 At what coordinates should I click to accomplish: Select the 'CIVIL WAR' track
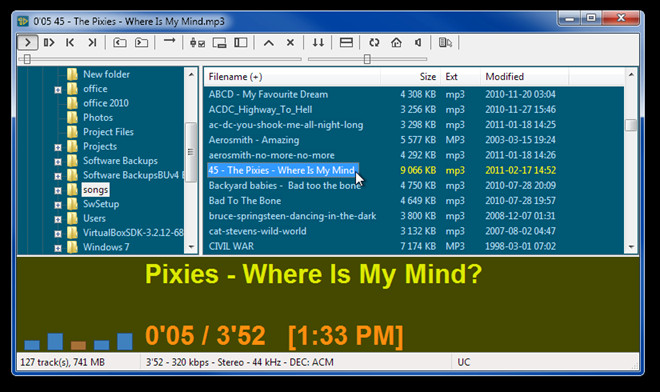click(x=231, y=246)
